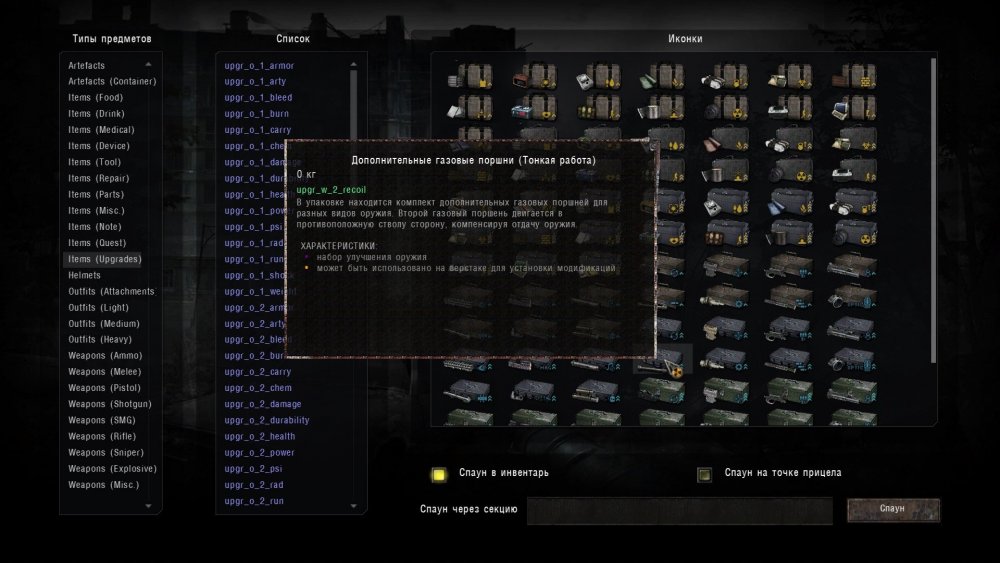Select the gray weapon toolbox with the ring clamp
The image size is (1000, 563).
click(x=853, y=361)
